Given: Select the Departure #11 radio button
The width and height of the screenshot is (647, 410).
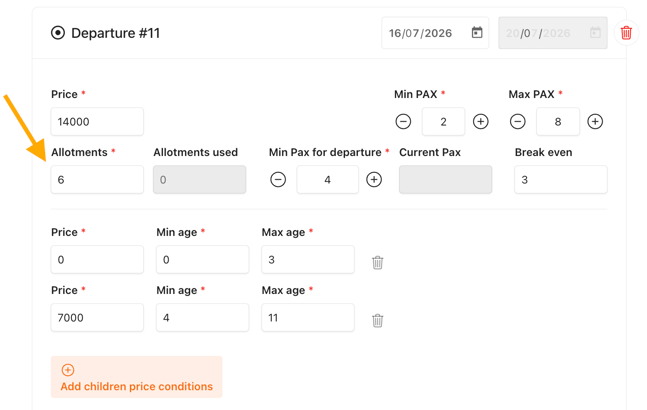Looking at the screenshot, I should [x=58, y=33].
